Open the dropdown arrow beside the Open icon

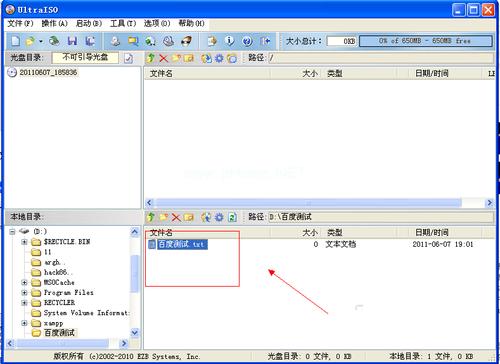coord(41,41)
